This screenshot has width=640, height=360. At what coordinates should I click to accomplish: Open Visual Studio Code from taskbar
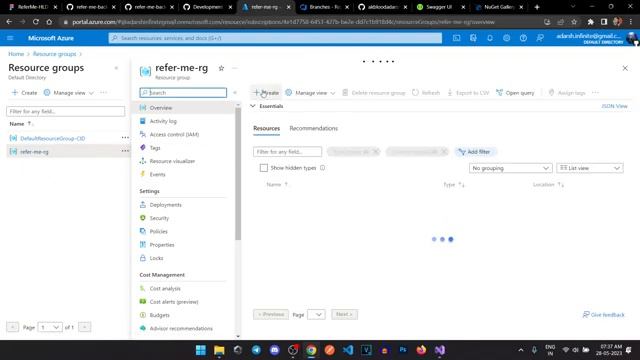coord(348,350)
